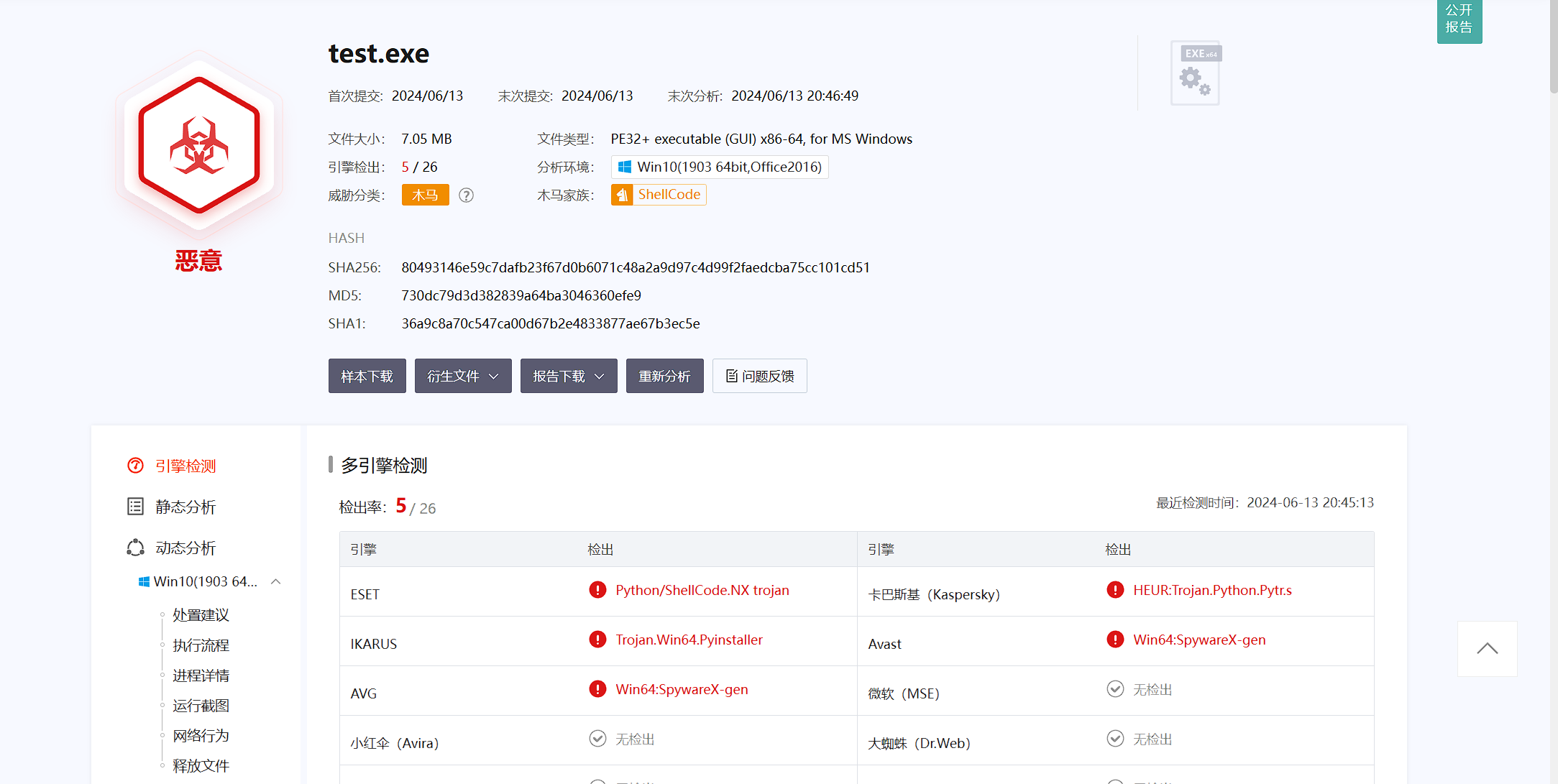Image resolution: width=1558 pixels, height=784 pixels.
Task: Click the Win10(1903 64bit,Office2016) environment tag
Action: tap(720, 167)
